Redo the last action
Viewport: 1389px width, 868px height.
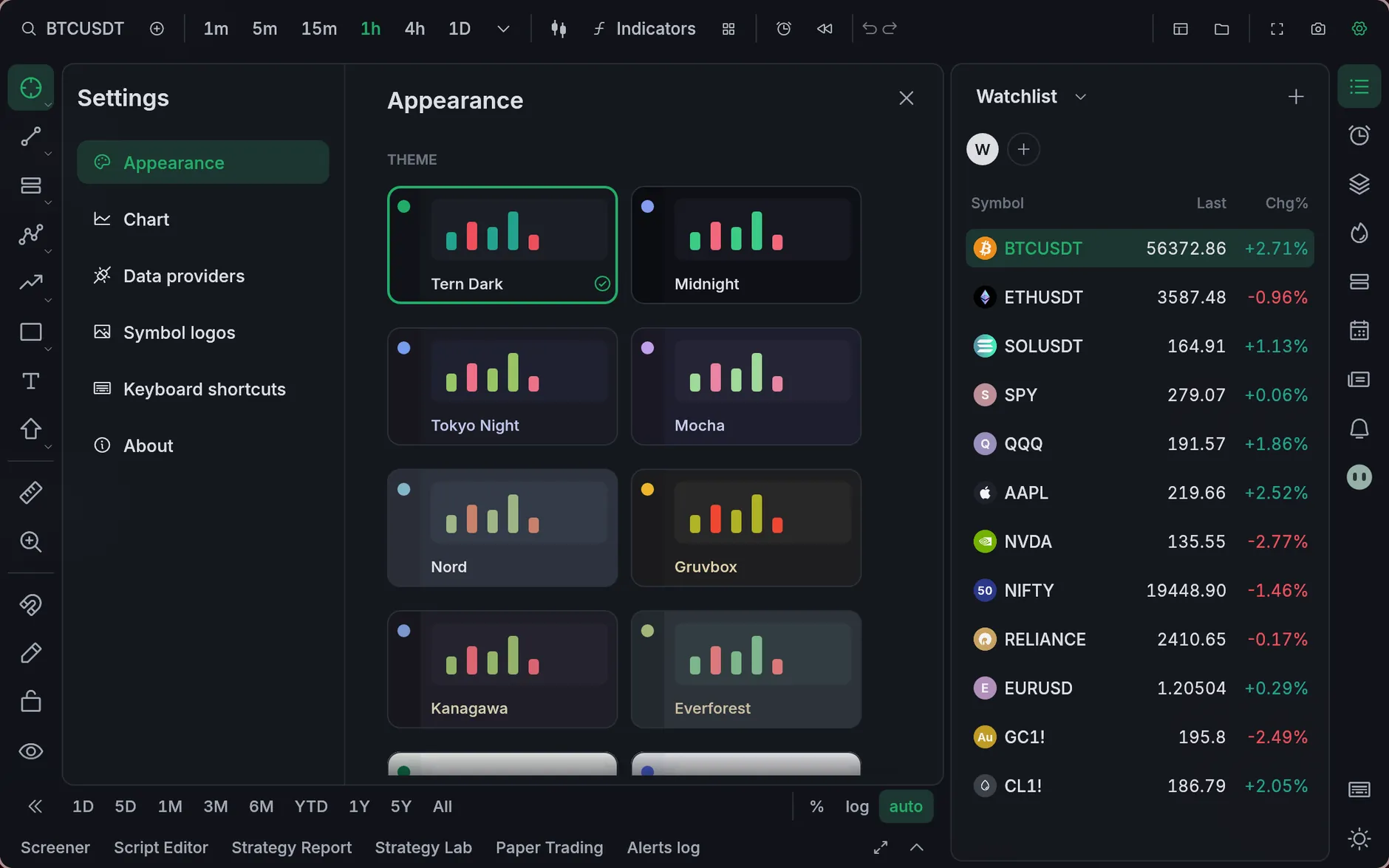[890, 28]
